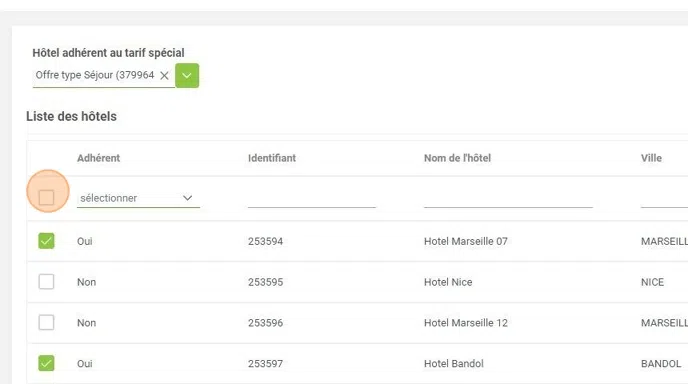This screenshot has height=384, width=688.
Task: Tick the select-all hotels checkbox
Action: (x=47, y=197)
